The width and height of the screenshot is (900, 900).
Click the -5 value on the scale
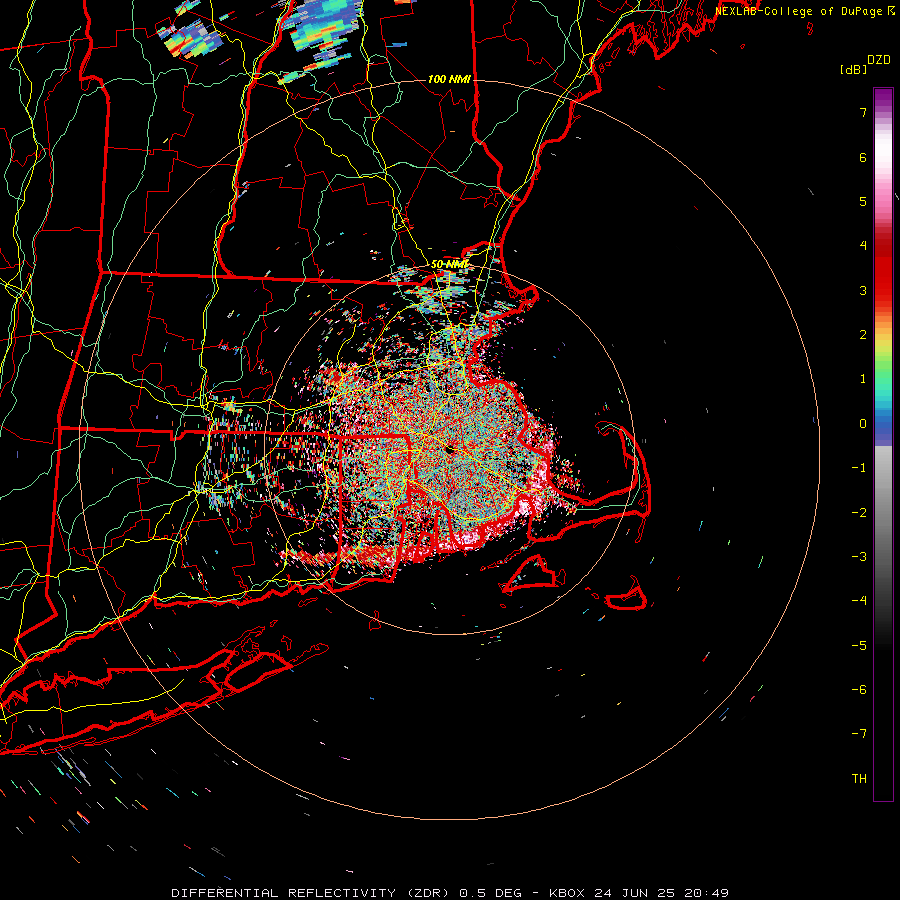coord(859,646)
